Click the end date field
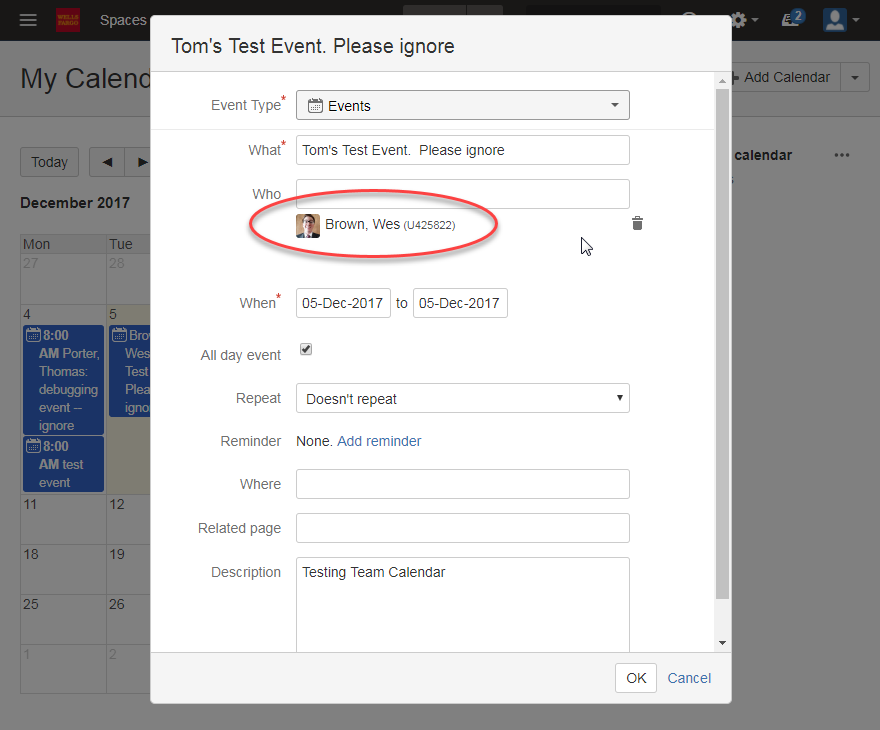 [x=460, y=303]
